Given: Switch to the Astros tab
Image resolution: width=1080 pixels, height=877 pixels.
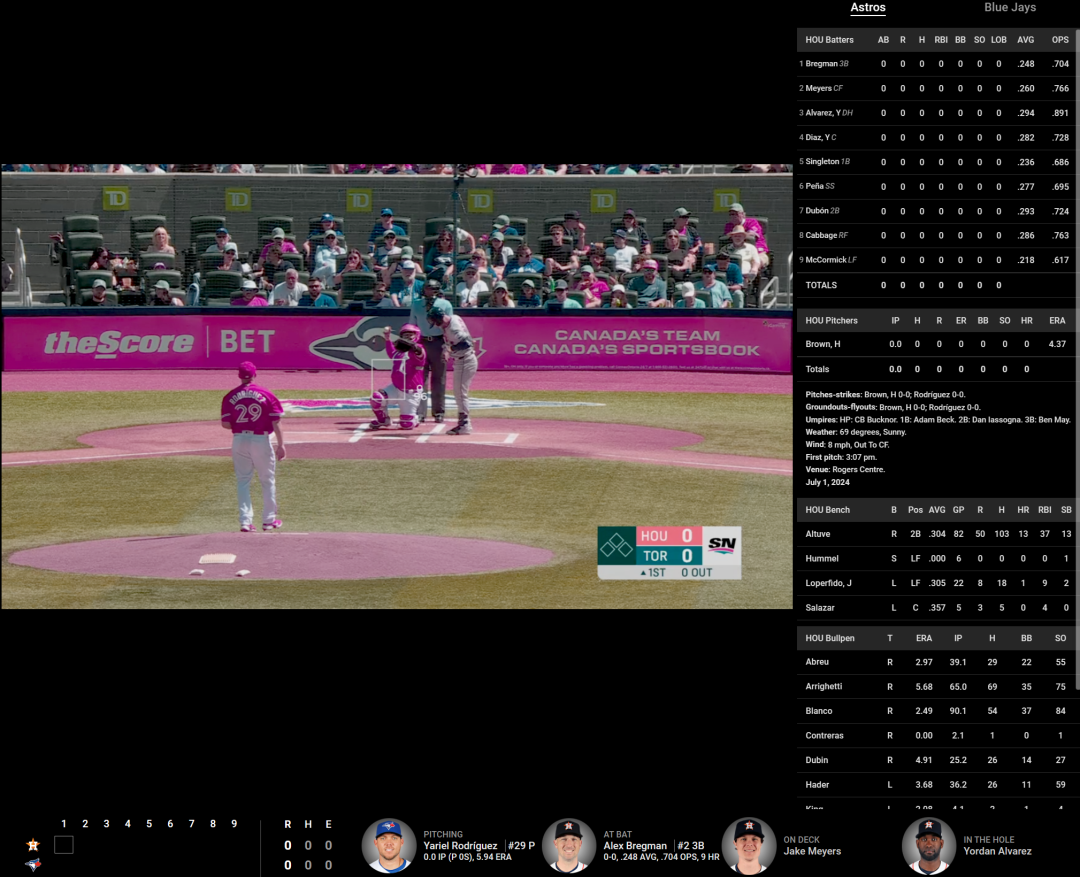Looking at the screenshot, I should [867, 8].
